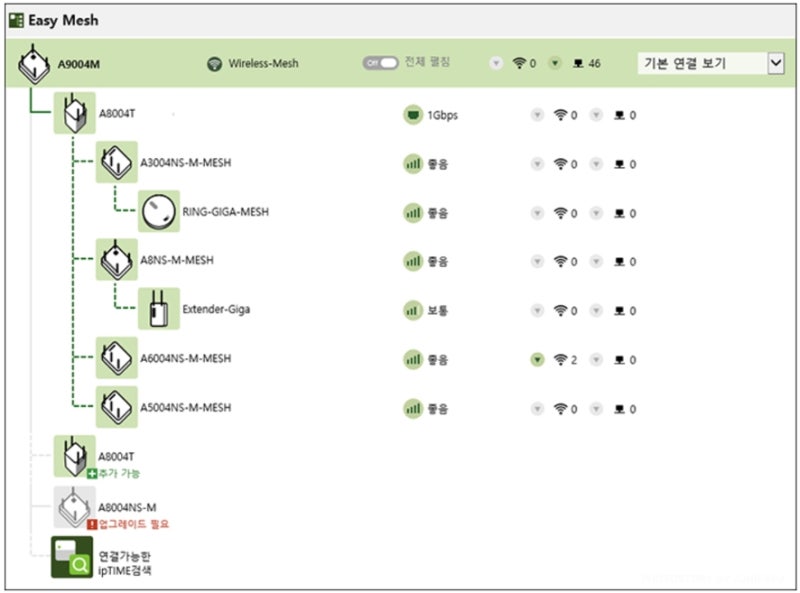
Task: Select the A5004NS-M-MESH device icon
Action: [117, 407]
